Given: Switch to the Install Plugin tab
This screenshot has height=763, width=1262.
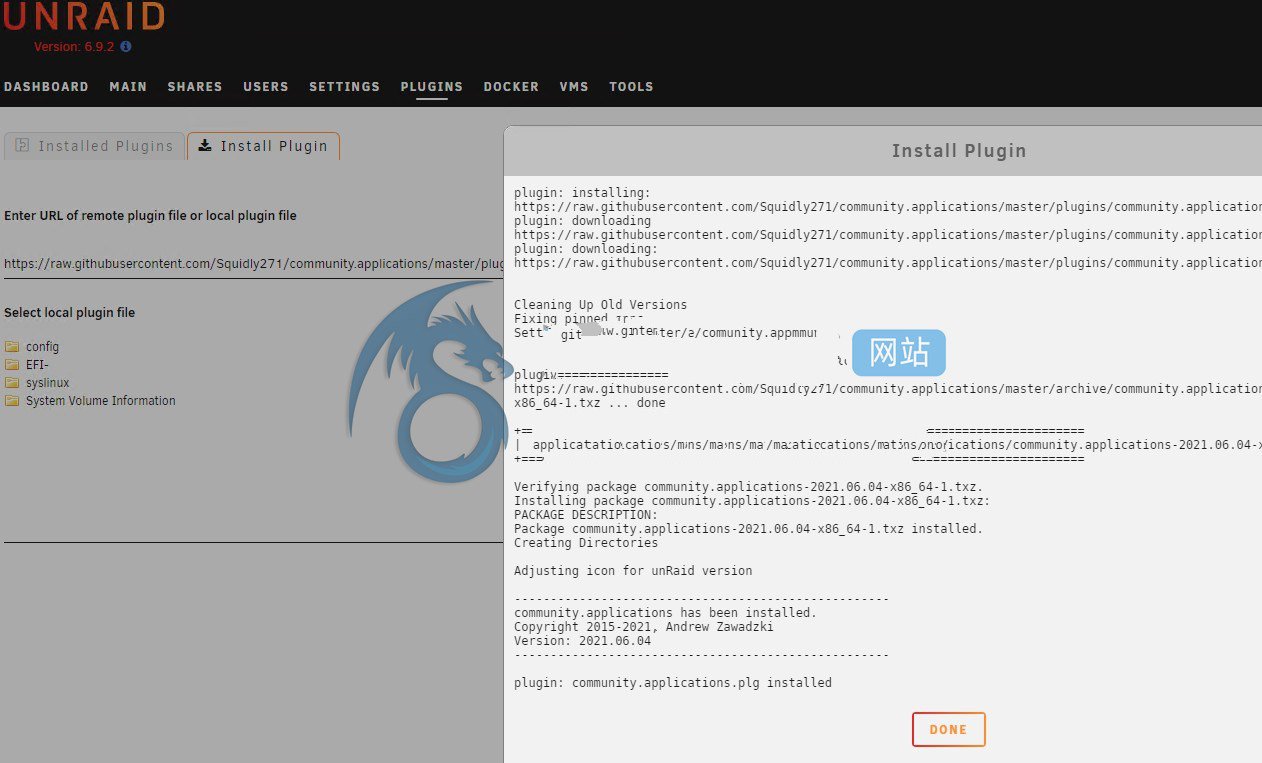Looking at the screenshot, I should point(264,146).
